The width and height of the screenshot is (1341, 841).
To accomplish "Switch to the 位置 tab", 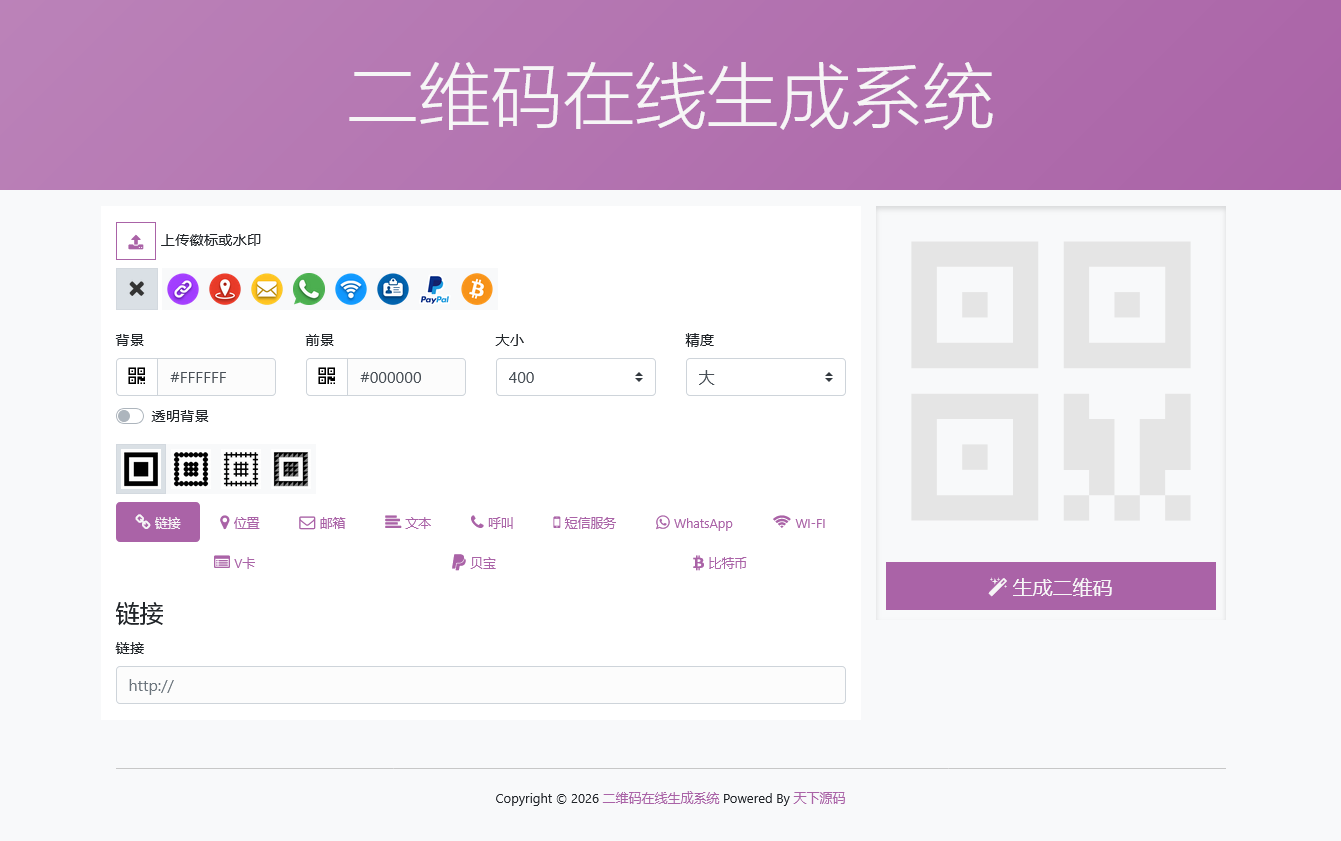I will click(x=240, y=522).
